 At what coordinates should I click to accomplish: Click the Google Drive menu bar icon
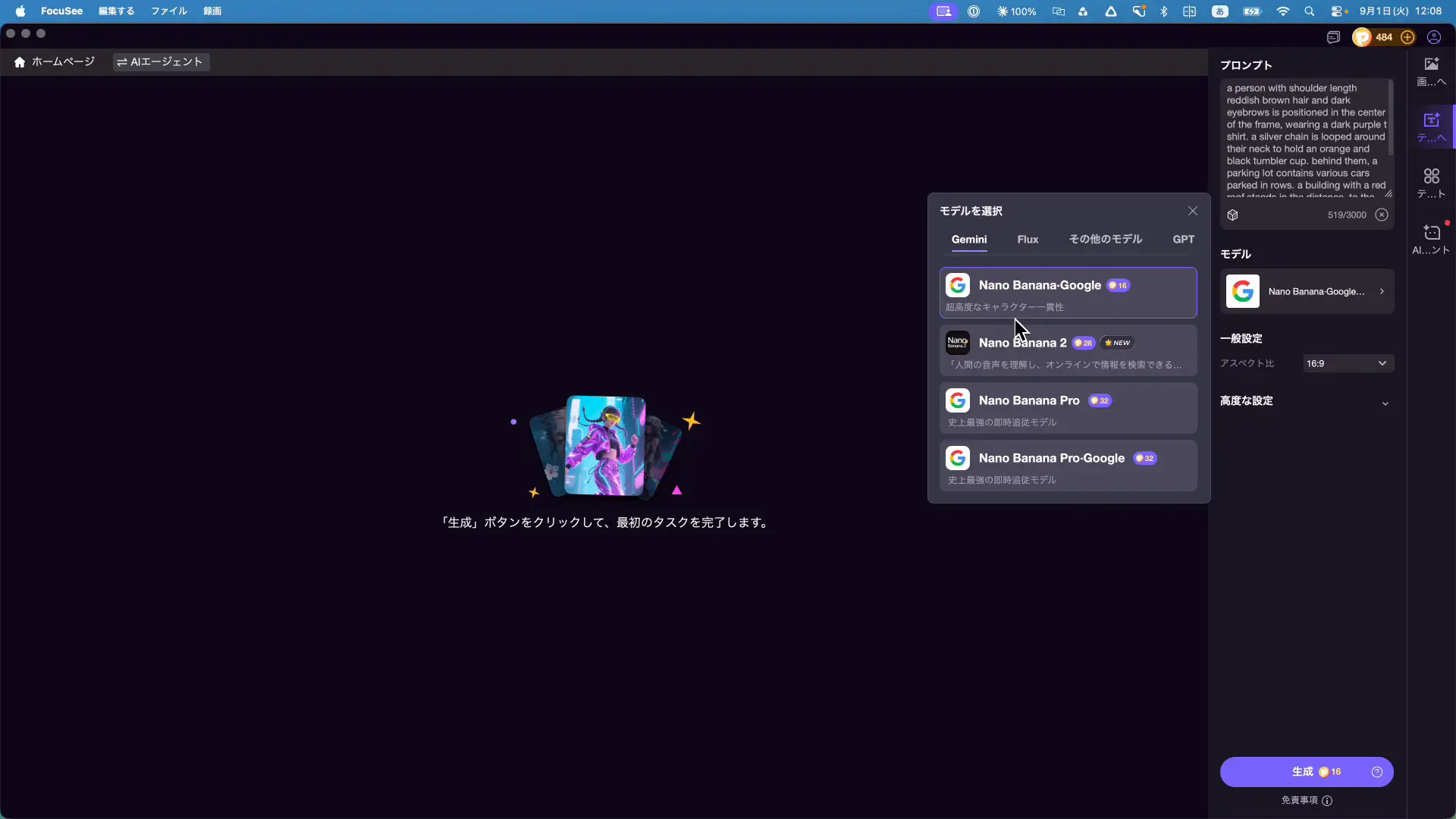coord(1111,11)
